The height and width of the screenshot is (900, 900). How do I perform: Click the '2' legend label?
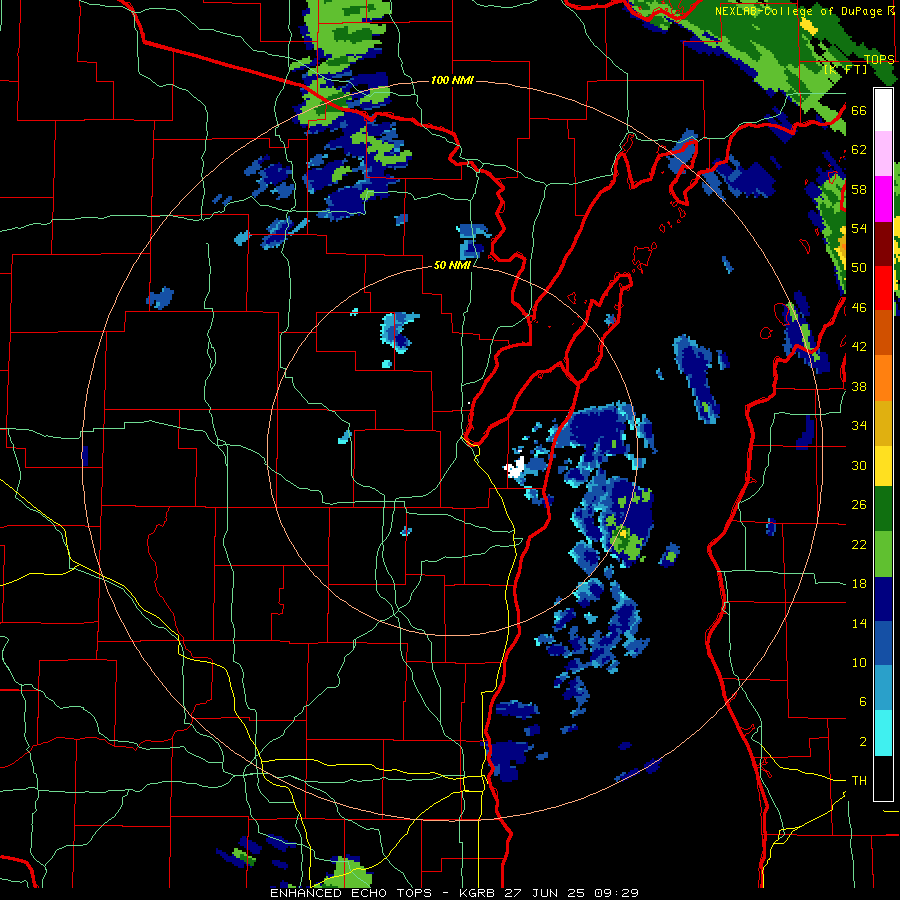[x=862, y=742]
